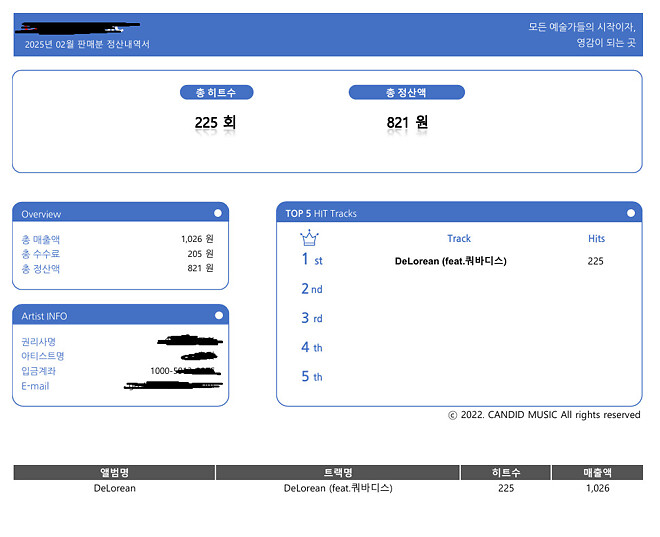Click the 총 정산액 label in Overview
This screenshot has height=537, width=660.
click(x=41, y=268)
